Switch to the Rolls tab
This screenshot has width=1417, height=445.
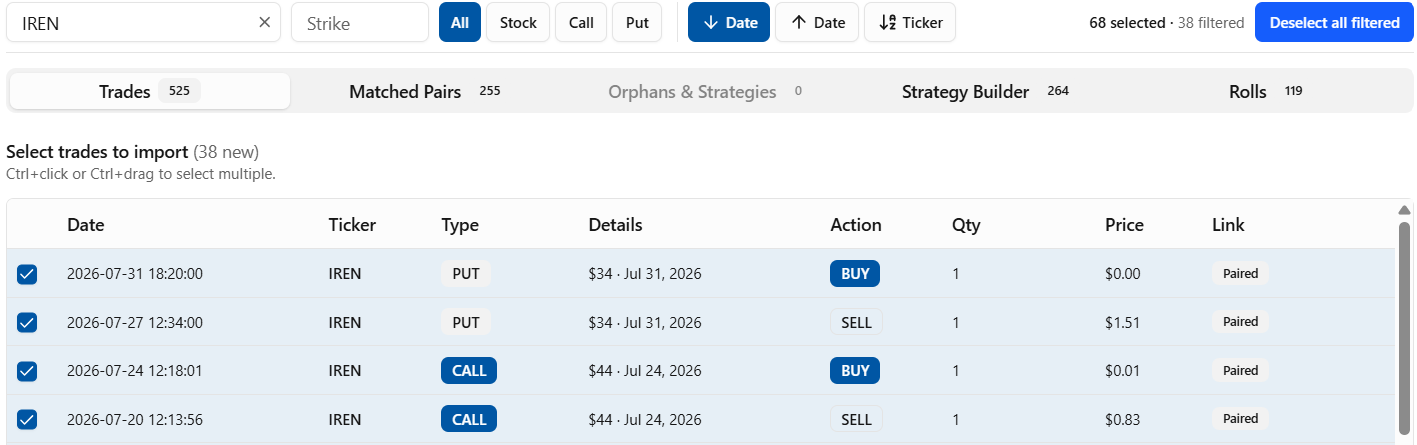pos(1265,91)
